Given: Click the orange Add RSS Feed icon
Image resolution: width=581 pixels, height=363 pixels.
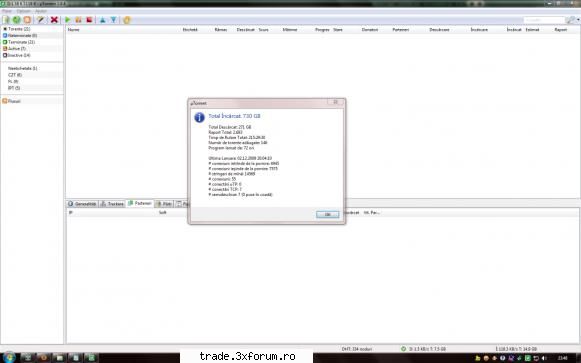Looking at the screenshot, I should [x=27, y=20].
